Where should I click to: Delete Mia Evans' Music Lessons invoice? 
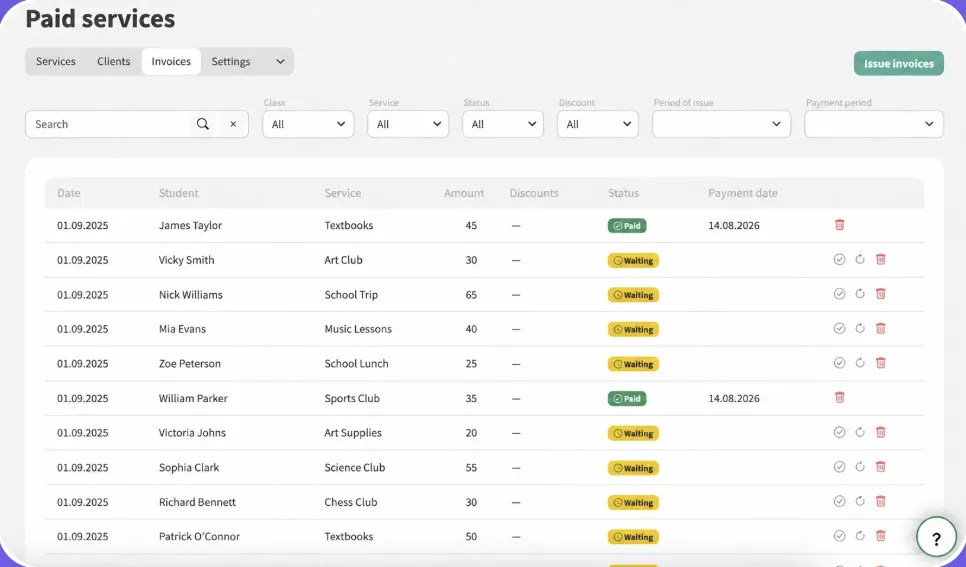click(x=880, y=328)
